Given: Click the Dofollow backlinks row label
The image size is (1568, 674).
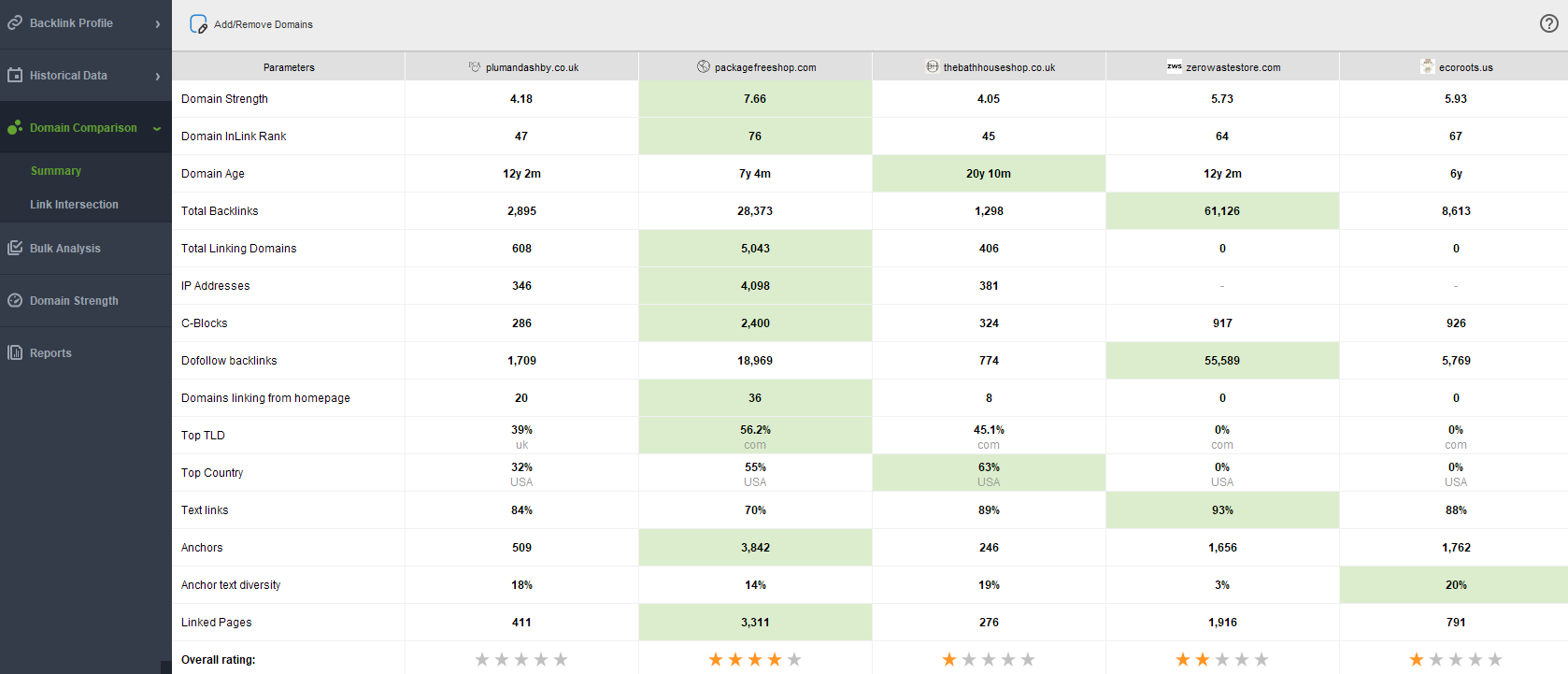Looking at the screenshot, I should 229,361.
